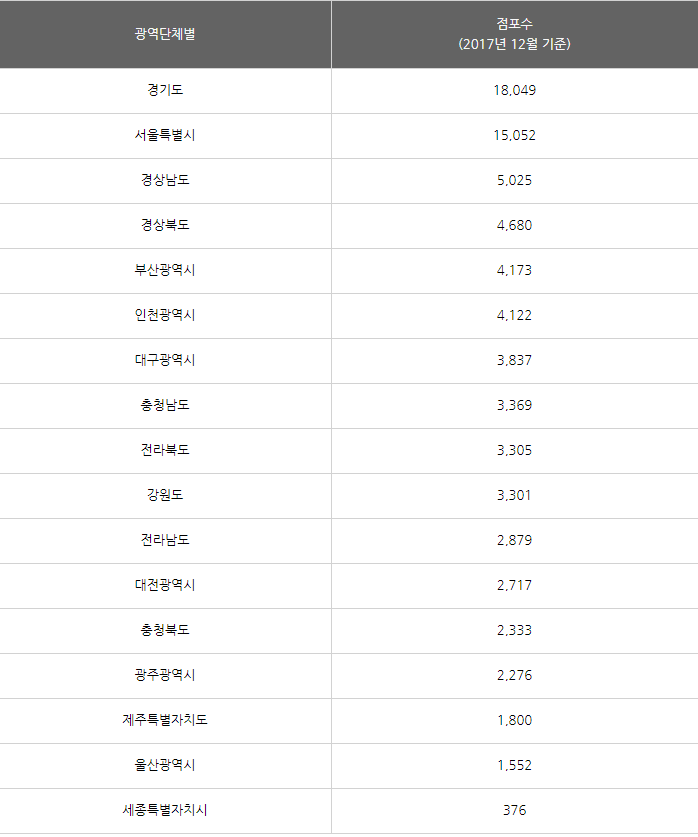Click the 18,049 value cell

coord(514,90)
